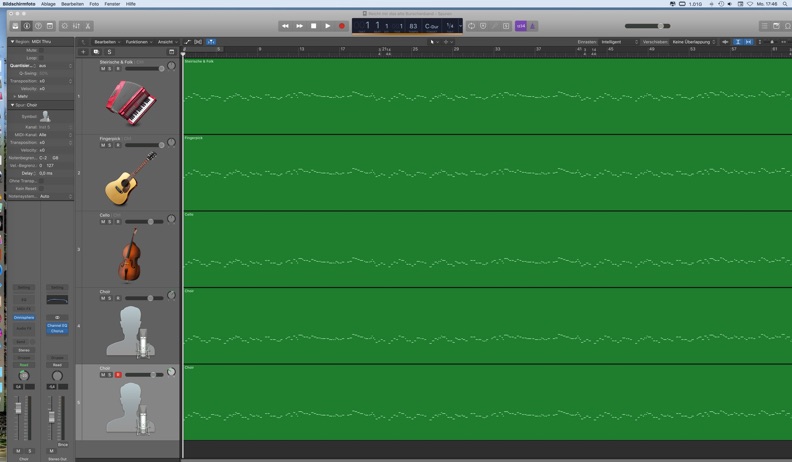Toggle global track Solo S button
The height and width of the screenshot is (462, 792).
(109, 52)
